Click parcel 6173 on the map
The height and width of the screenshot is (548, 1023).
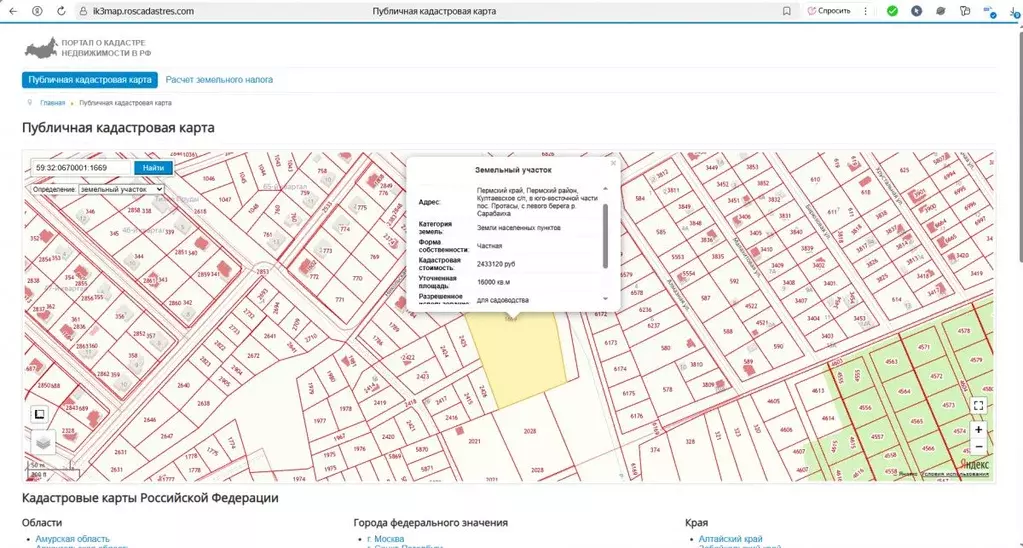pos(611,342)
